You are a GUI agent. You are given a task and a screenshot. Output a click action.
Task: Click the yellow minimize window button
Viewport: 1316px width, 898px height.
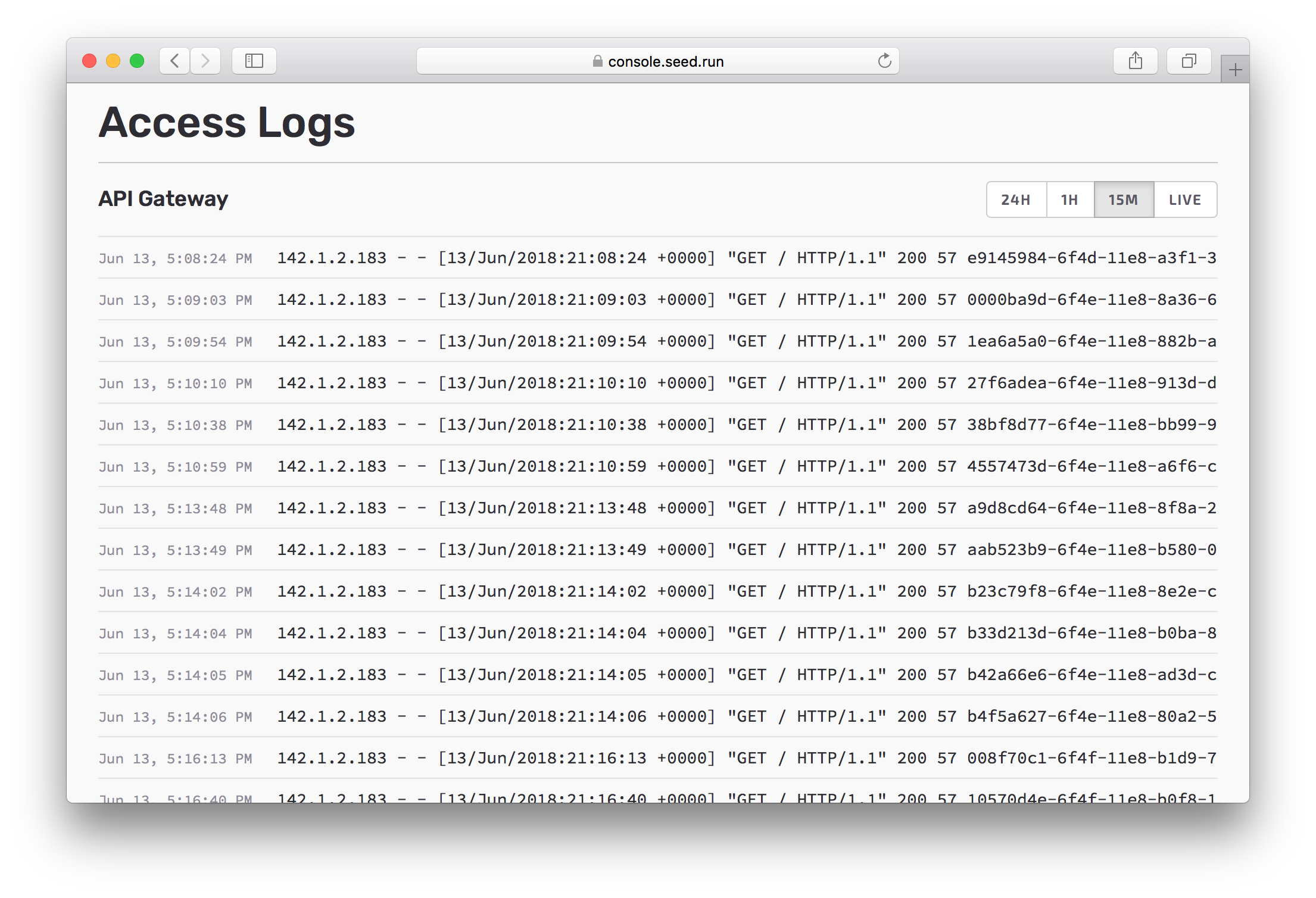tap(113, 61)
